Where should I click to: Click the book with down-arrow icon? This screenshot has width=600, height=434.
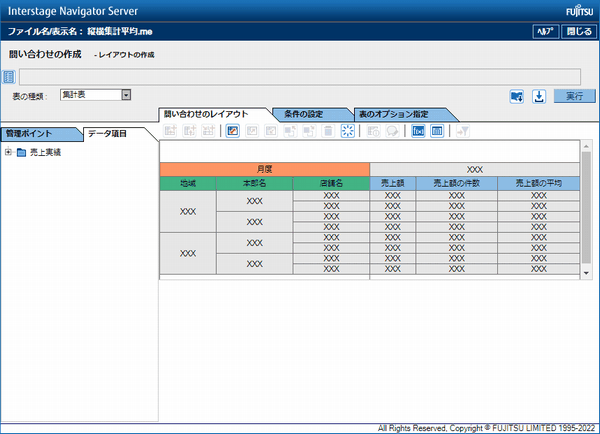(x=517, y=96)
